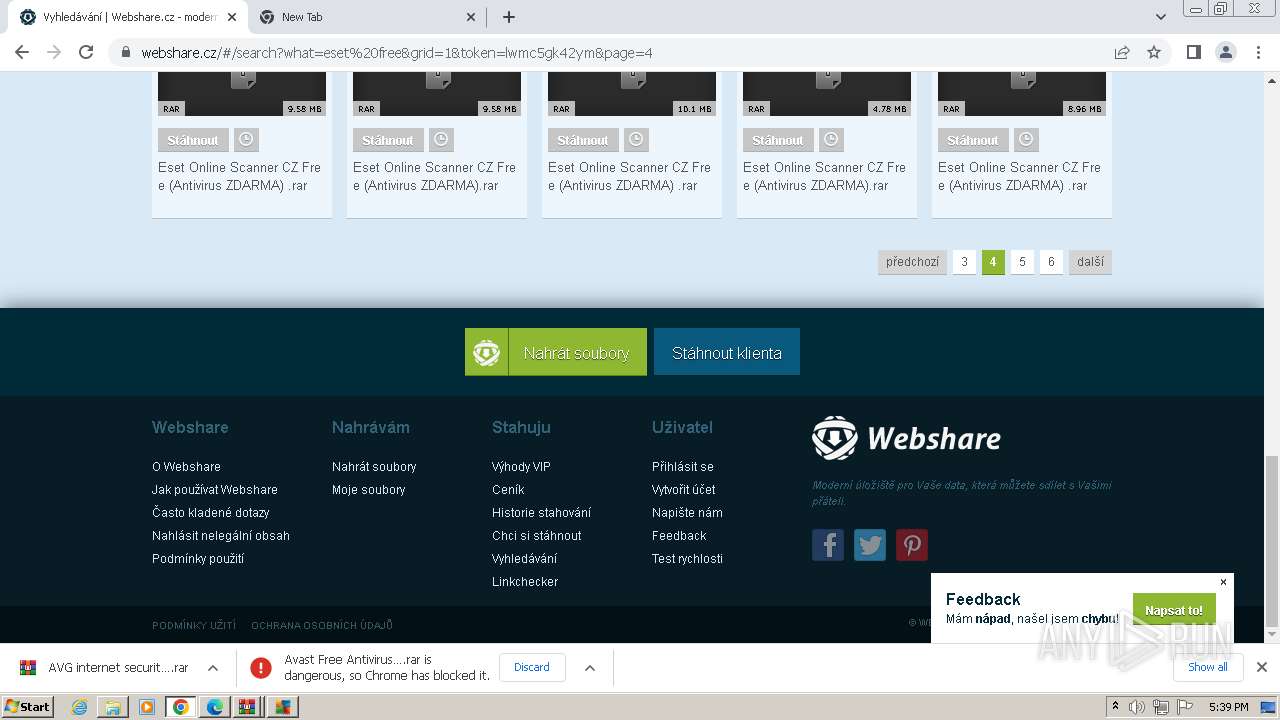Open Moje soubory link

(x=369, y=490)
